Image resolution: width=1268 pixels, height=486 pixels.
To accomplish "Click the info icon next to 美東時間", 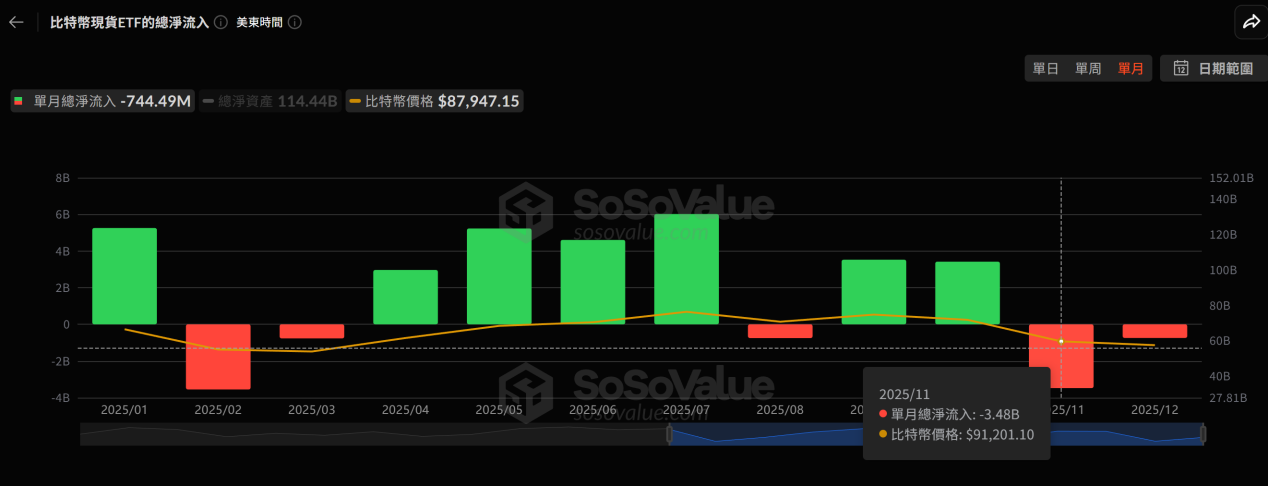I will 294,22.
